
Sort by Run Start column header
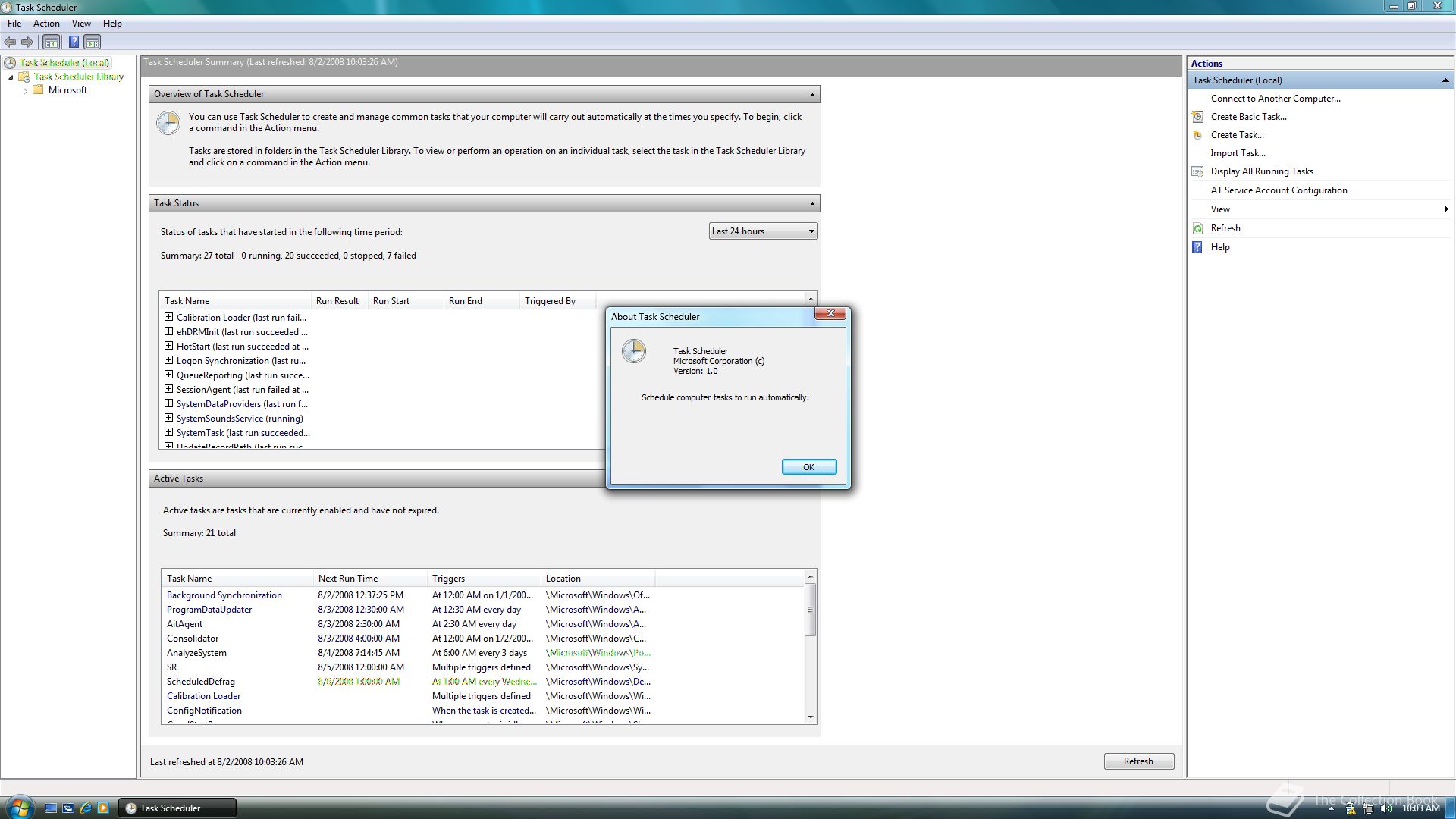tap(406, 301)
